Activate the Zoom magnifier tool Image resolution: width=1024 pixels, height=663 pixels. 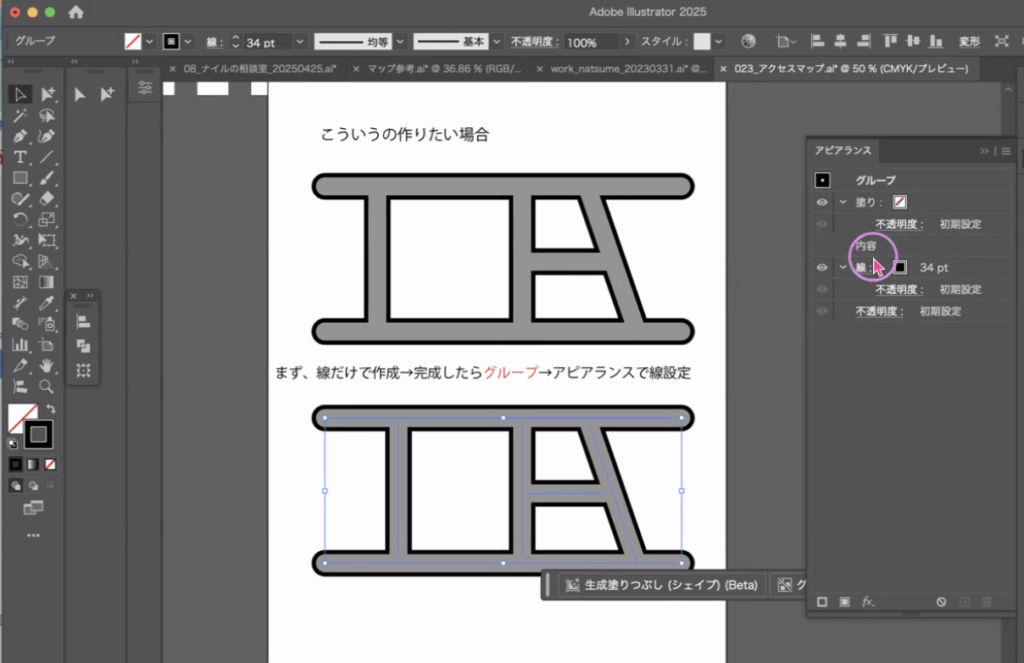click(46, 386)
